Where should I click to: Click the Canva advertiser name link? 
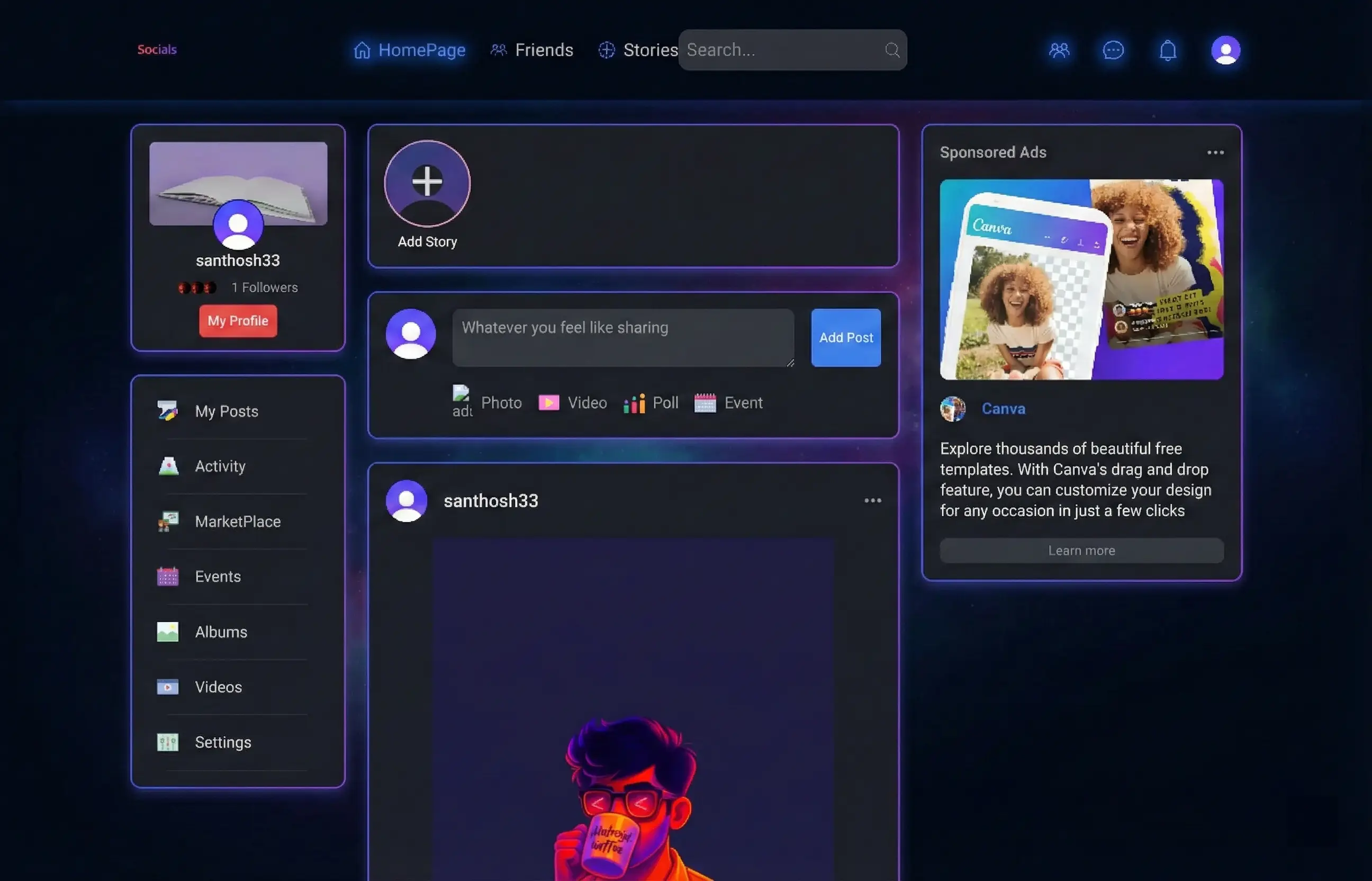point(1003,408)
